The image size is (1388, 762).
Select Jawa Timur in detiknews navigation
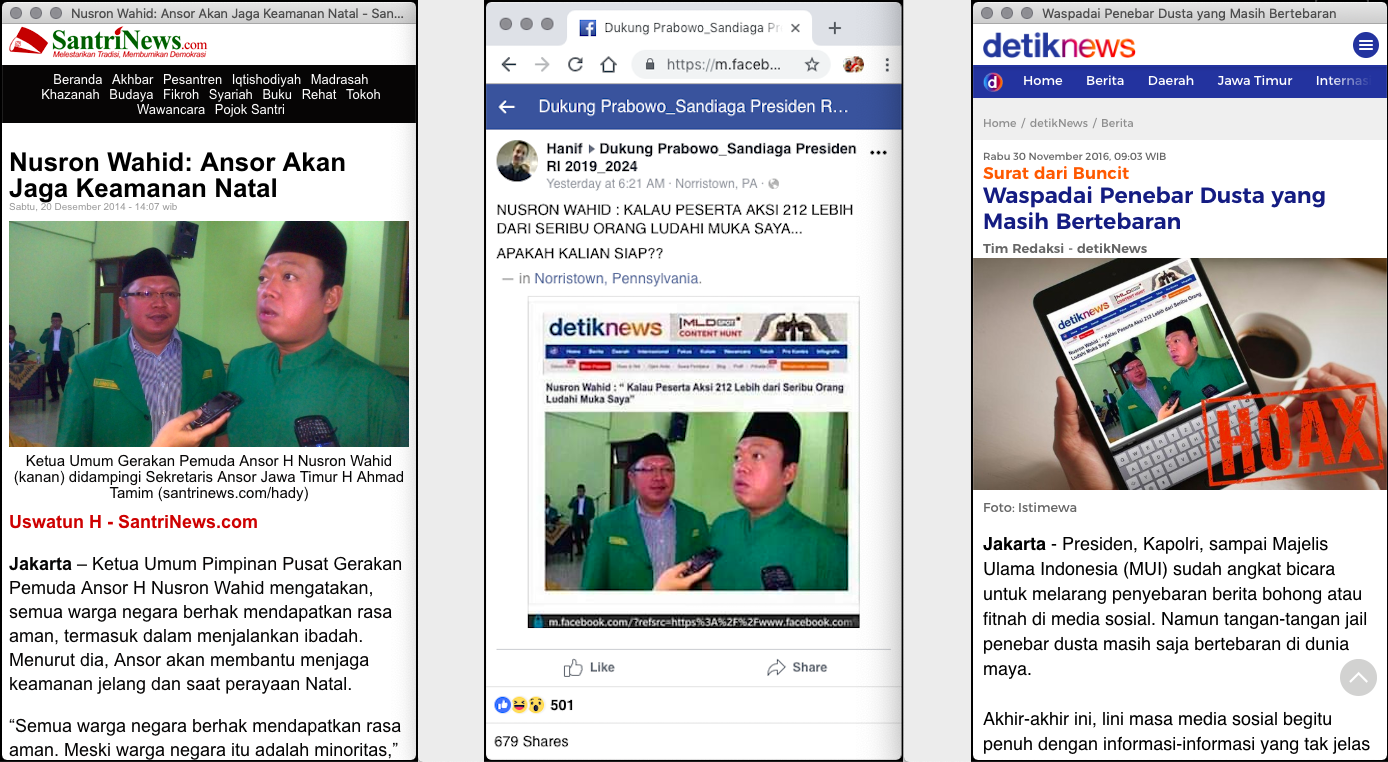[1254, 81]
